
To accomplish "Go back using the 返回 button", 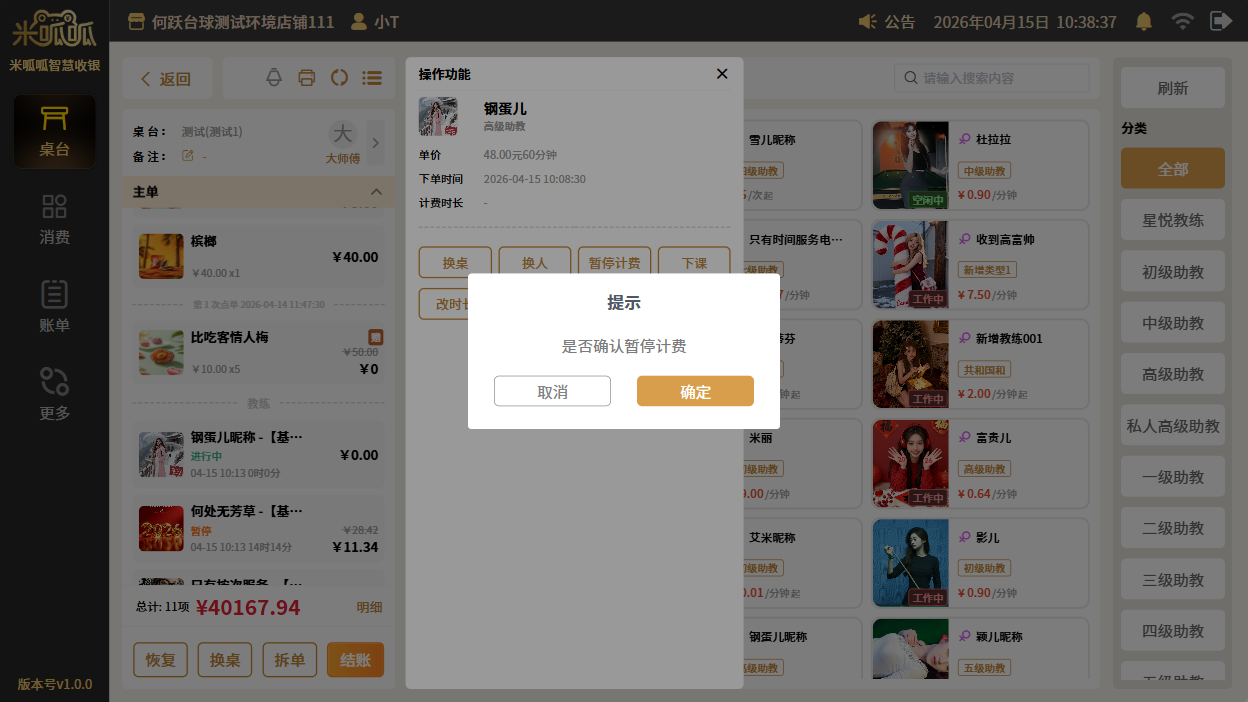I will pyautogui.click(x=166, y=79).
